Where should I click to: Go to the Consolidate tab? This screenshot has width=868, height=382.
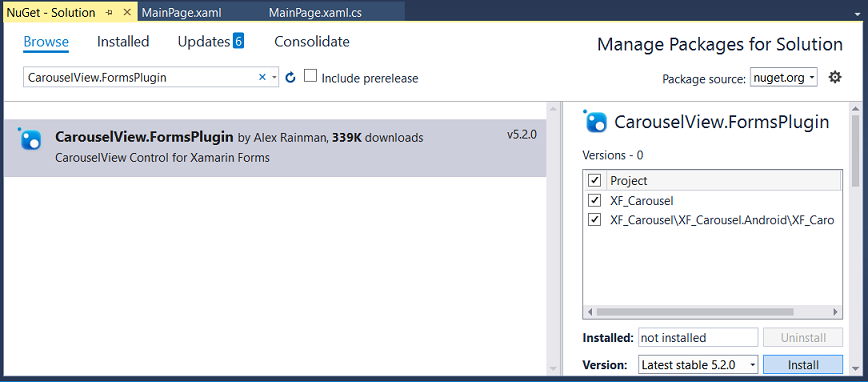pyautogui.click(x=312, y=42)
